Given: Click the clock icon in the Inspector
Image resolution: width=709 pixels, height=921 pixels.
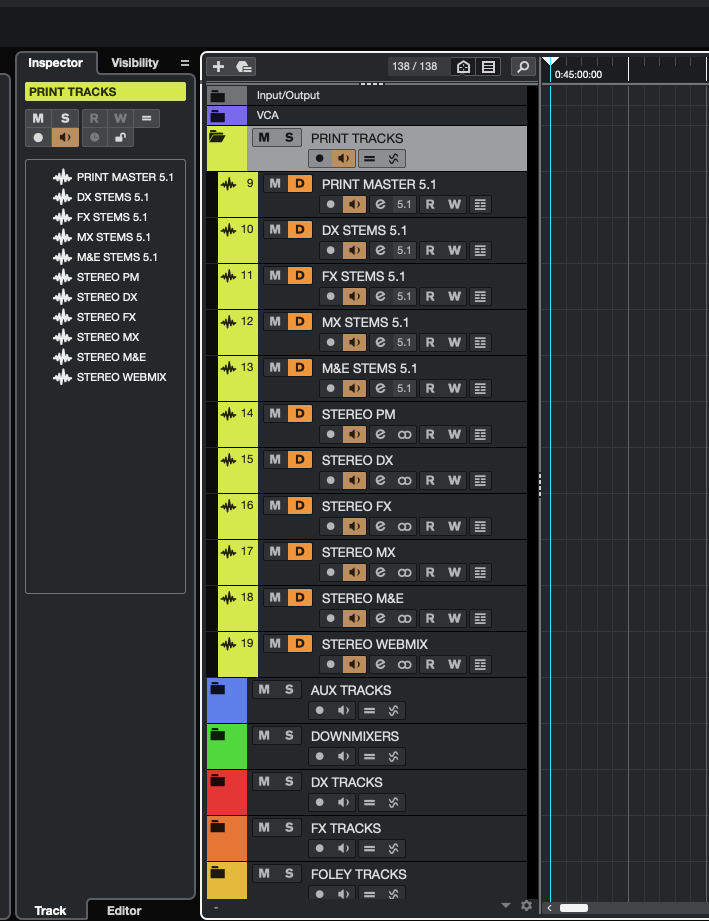Looking at the screenshot, I should [95, 137].
